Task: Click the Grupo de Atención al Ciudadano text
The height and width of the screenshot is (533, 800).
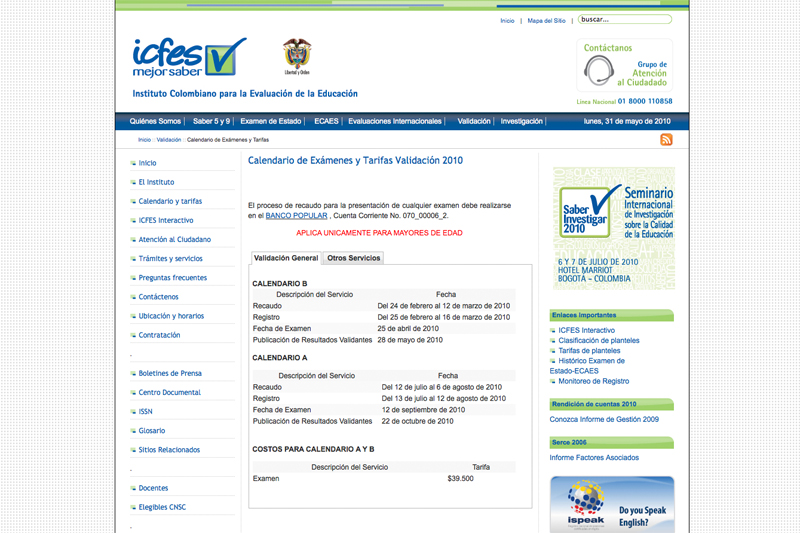Action: coord(642,73)
